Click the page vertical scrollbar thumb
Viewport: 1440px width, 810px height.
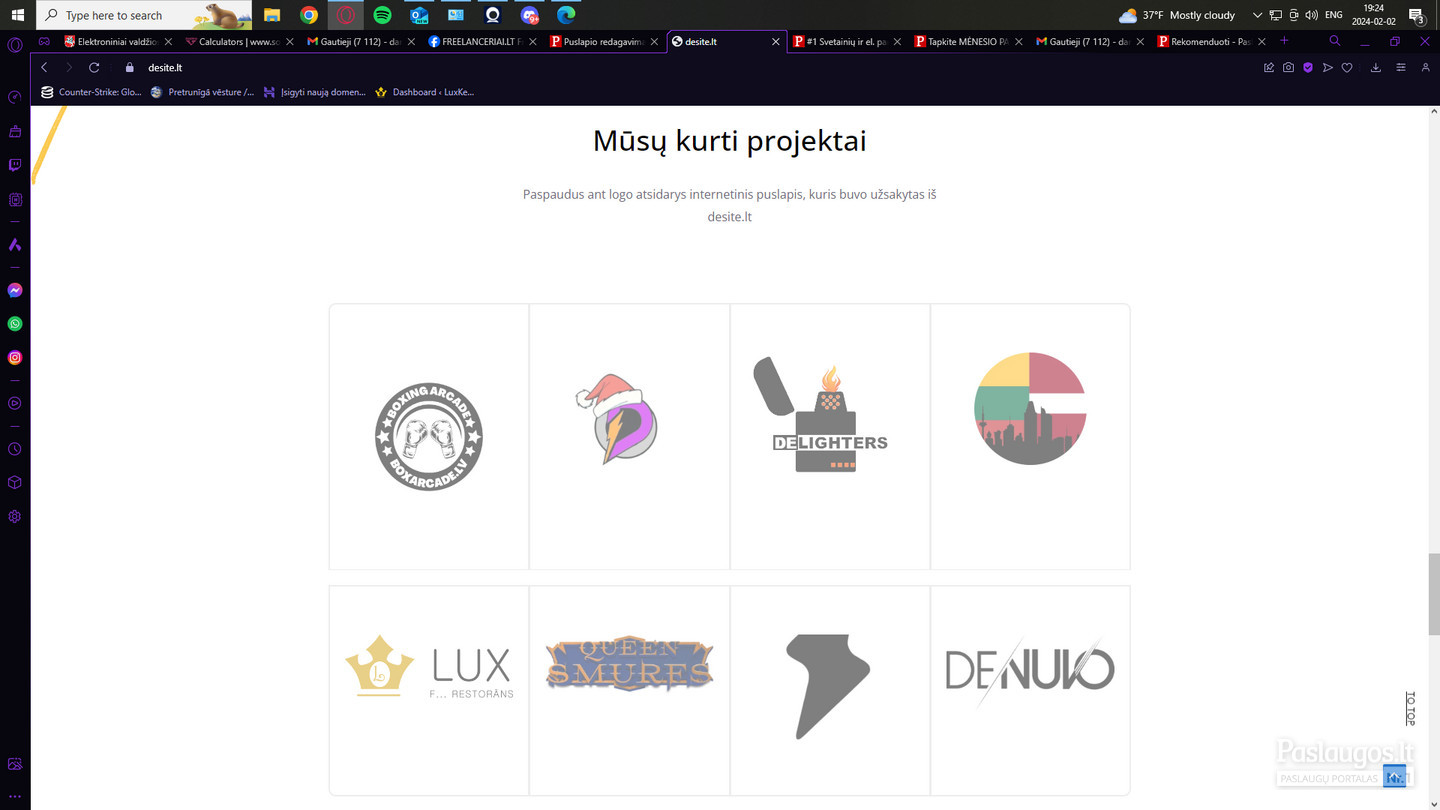pos(1434,593)
